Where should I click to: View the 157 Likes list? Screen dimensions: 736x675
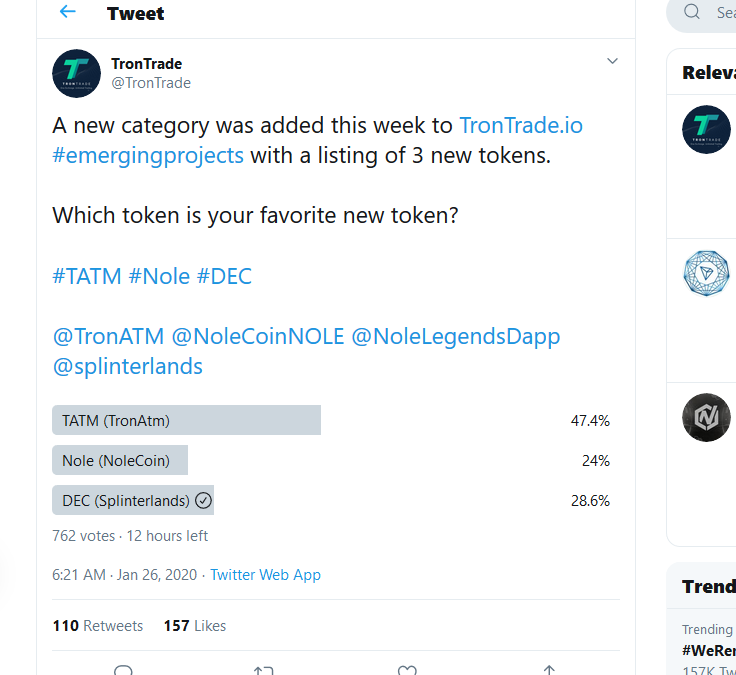click(195, 626)
